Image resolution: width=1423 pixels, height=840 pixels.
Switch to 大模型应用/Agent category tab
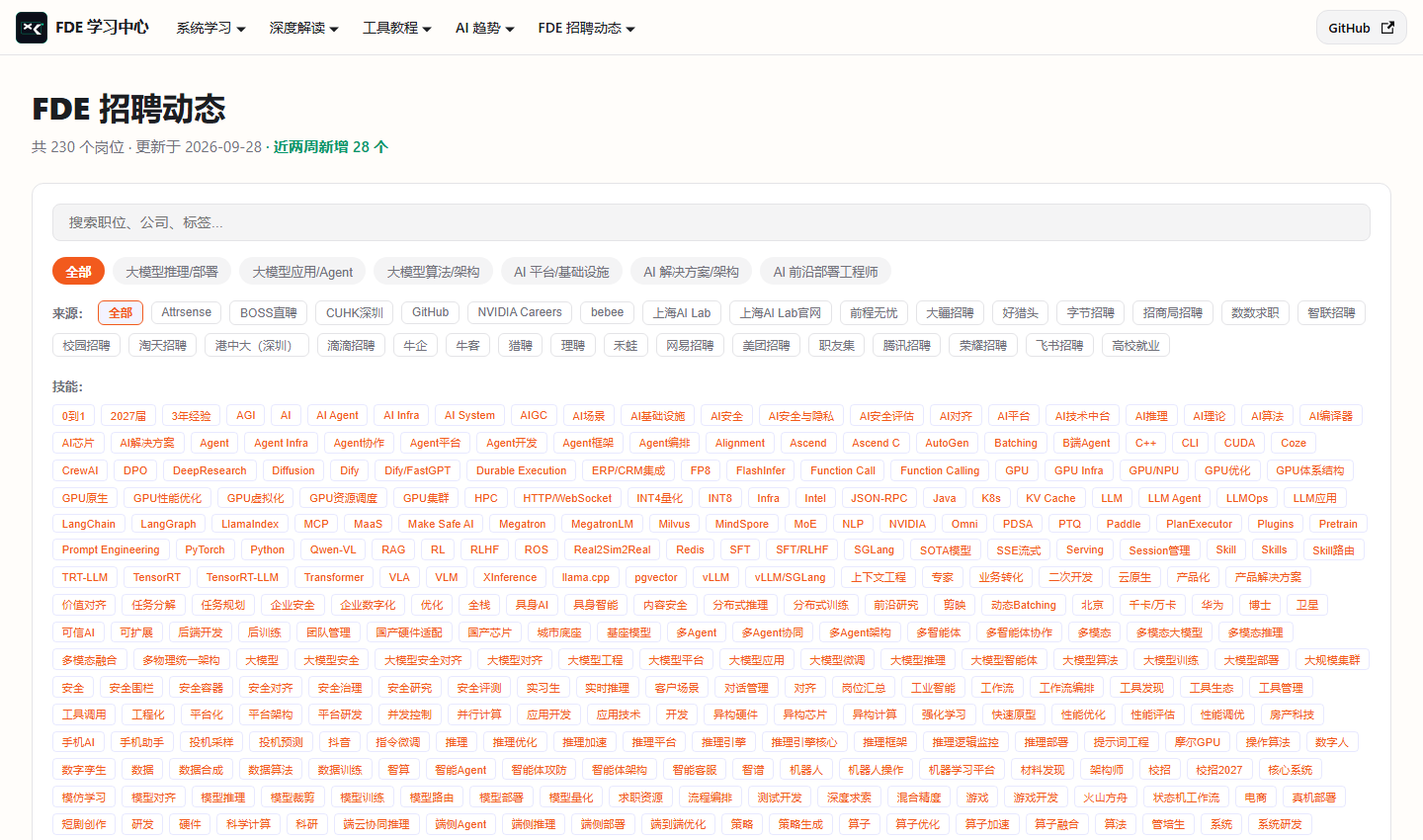click(302, 272)
